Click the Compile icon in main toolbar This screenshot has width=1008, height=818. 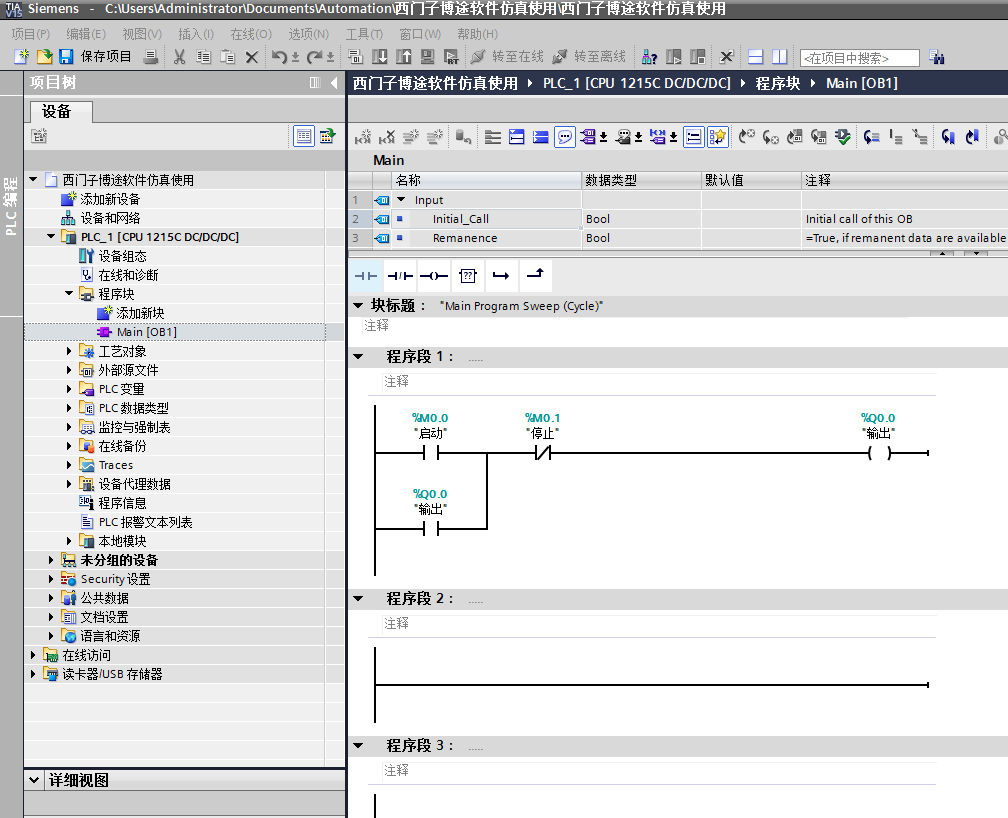[356, 57]
